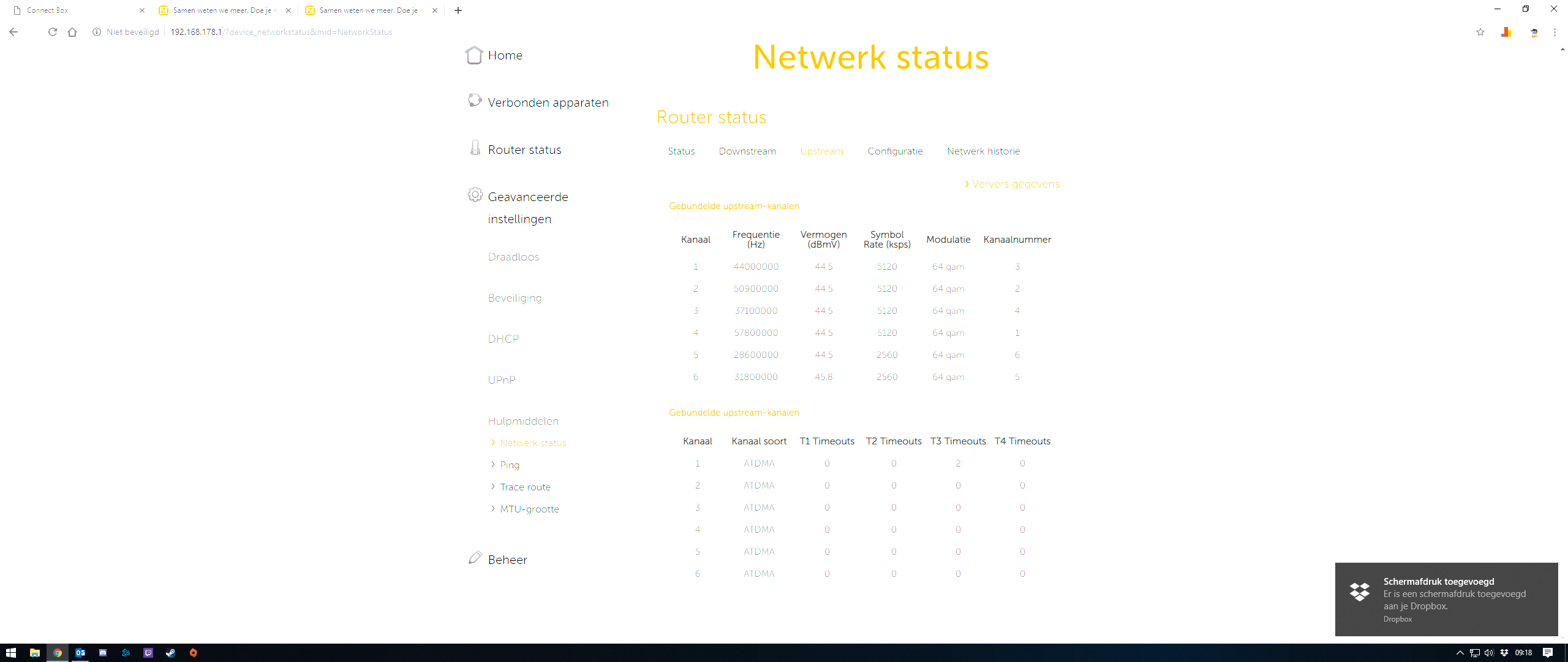Click the Geavanceerde instellingen gear icon

pyautogui.click(x=475, y=195)
